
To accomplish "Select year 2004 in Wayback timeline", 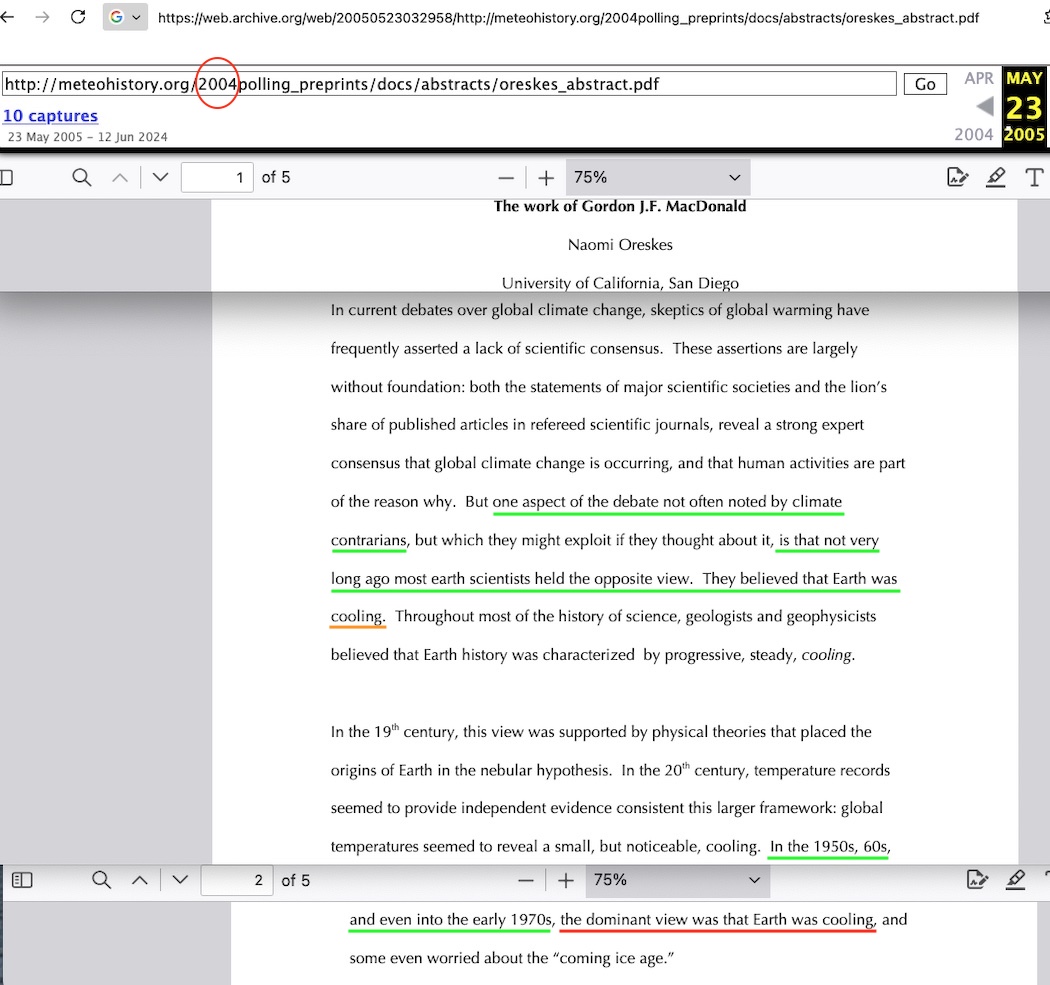I will coord(973,134).
